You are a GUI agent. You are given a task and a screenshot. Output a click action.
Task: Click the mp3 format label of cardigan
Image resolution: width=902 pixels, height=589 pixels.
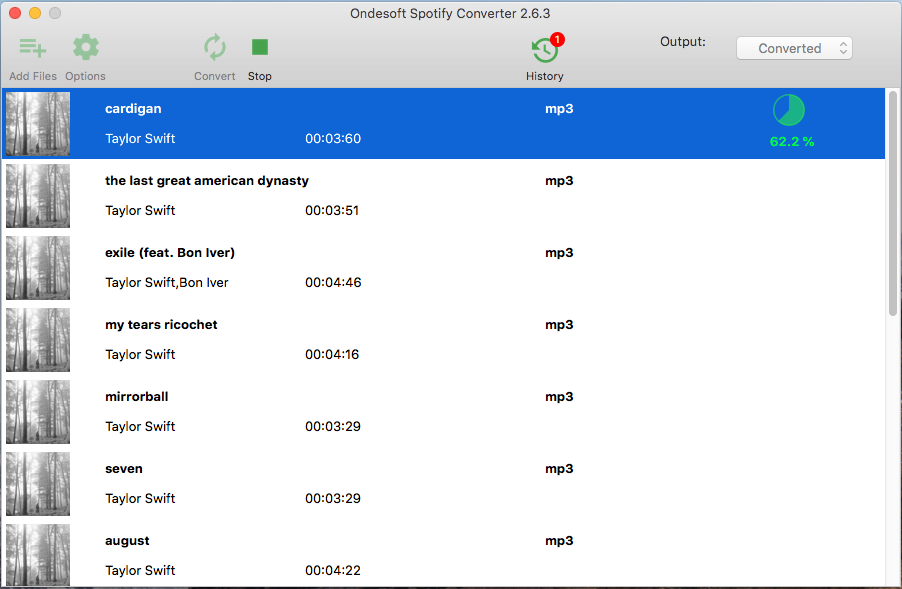(559, 109)
